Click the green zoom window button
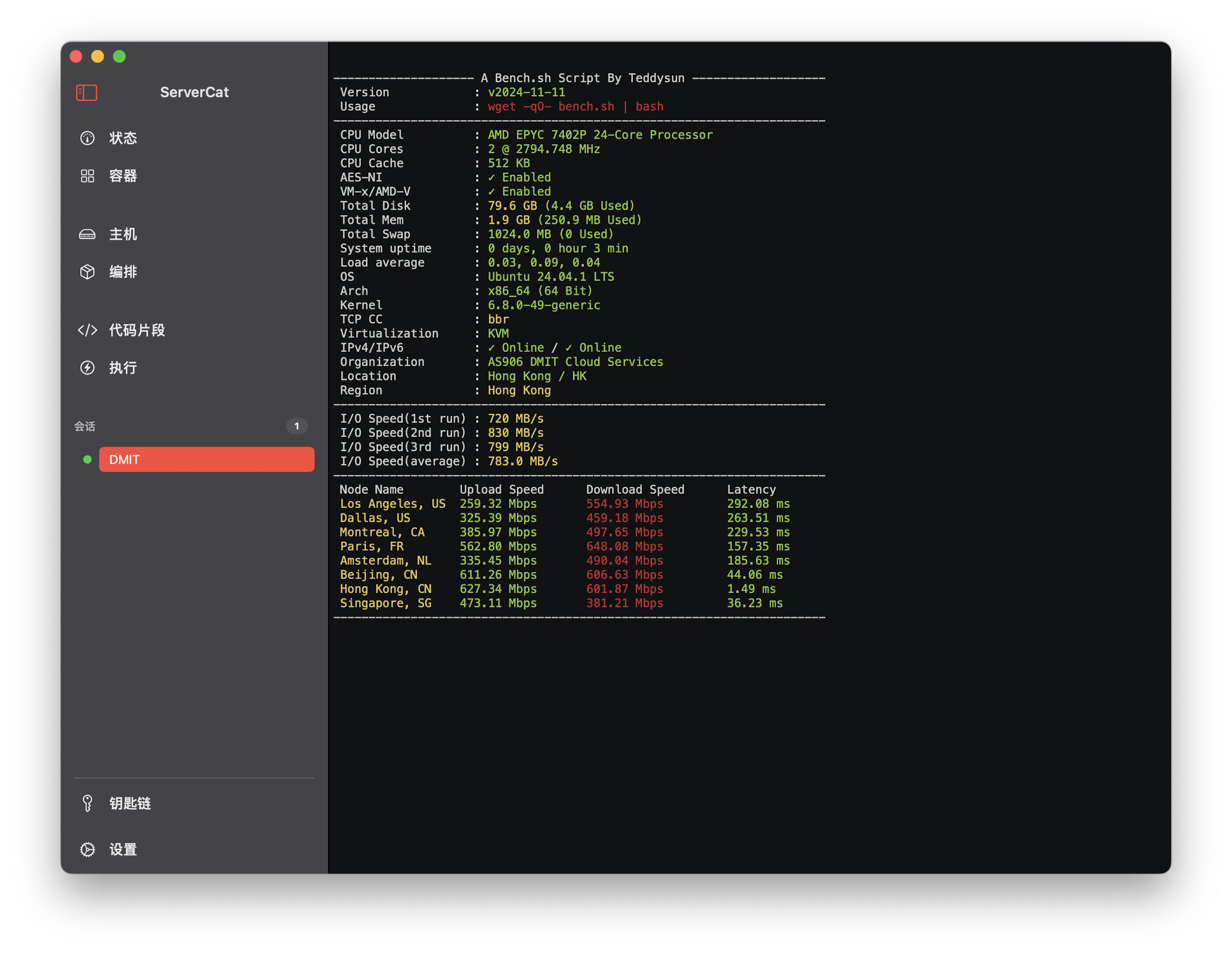The height and width of the screenshot is (954, 1232). point(119,56)
